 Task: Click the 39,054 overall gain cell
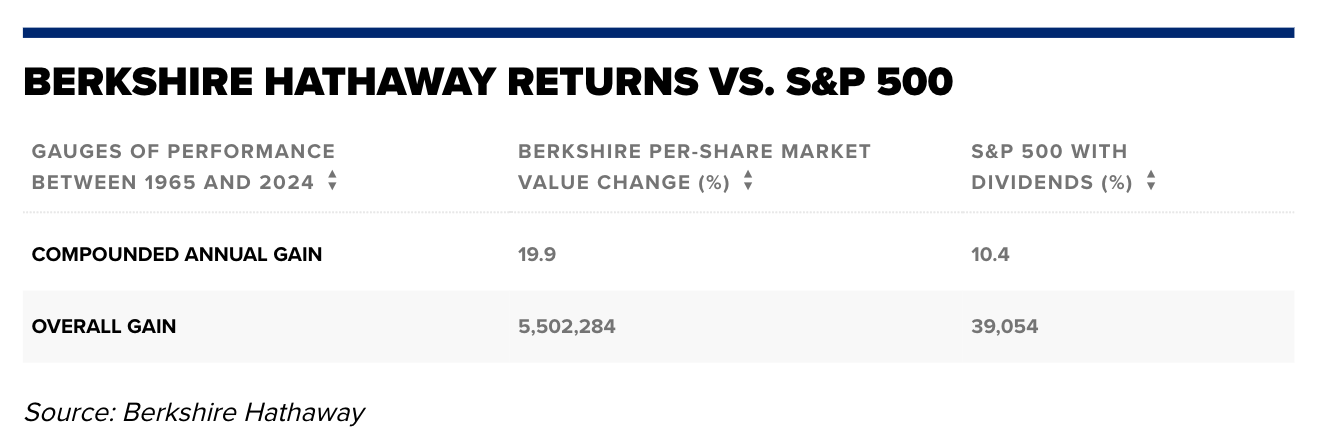[x=1004, y=326]
